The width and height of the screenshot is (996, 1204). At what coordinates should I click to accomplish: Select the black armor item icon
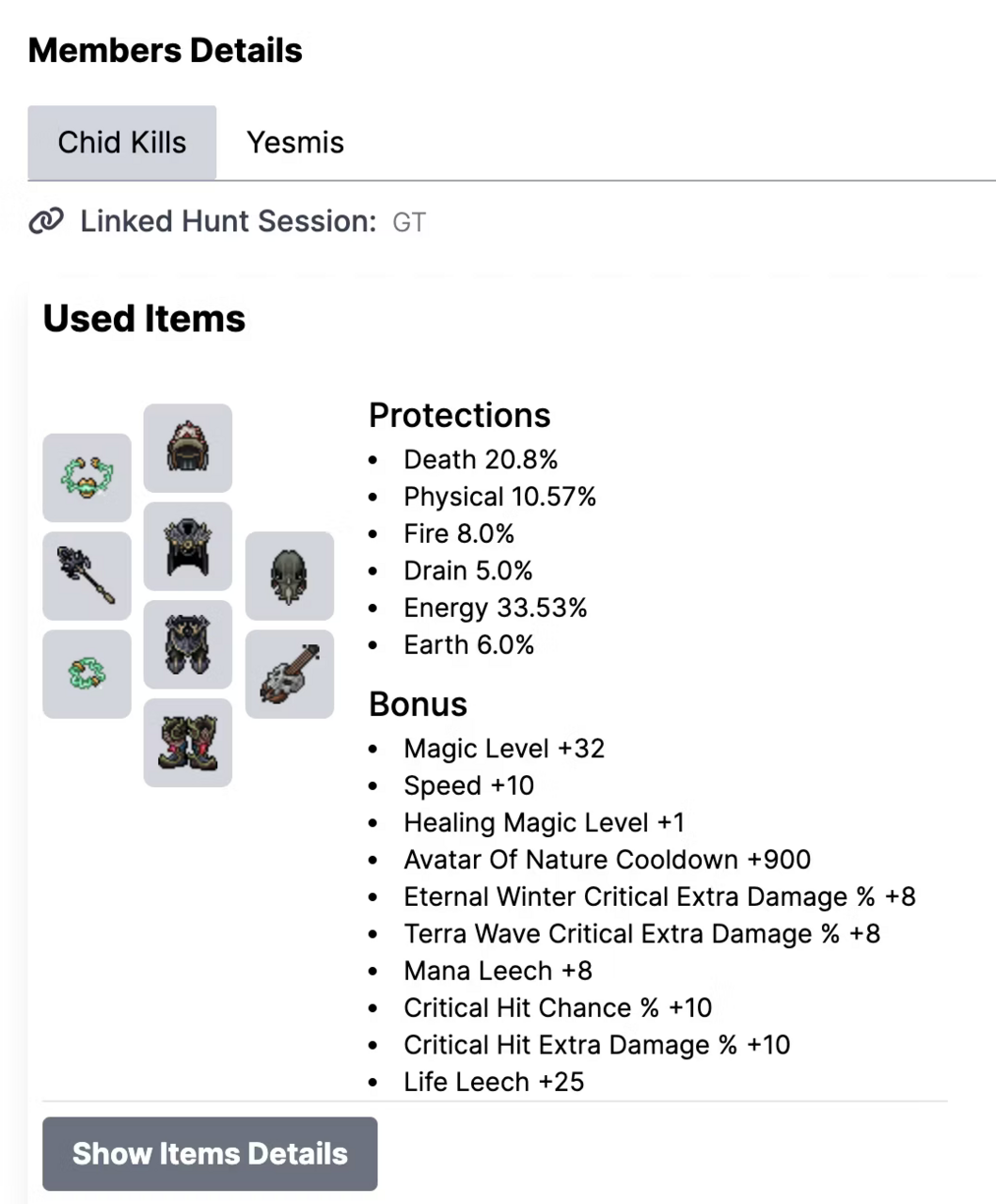[x=188, y=547]
